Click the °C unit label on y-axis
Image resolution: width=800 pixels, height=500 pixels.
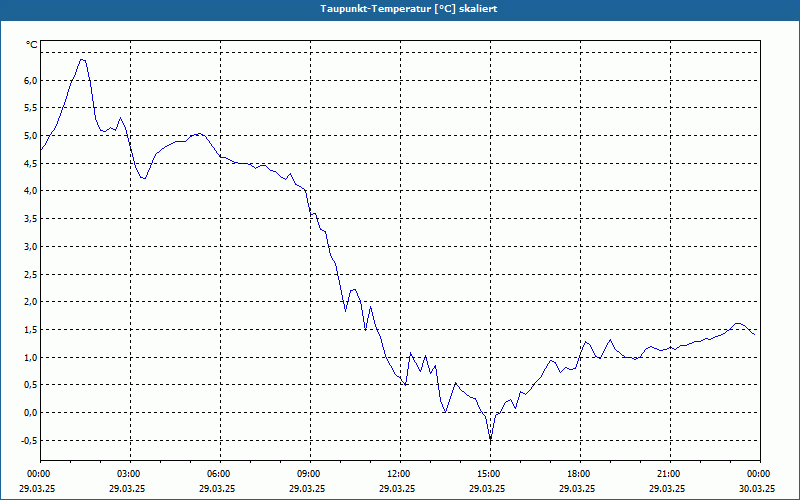pos(32,45)
